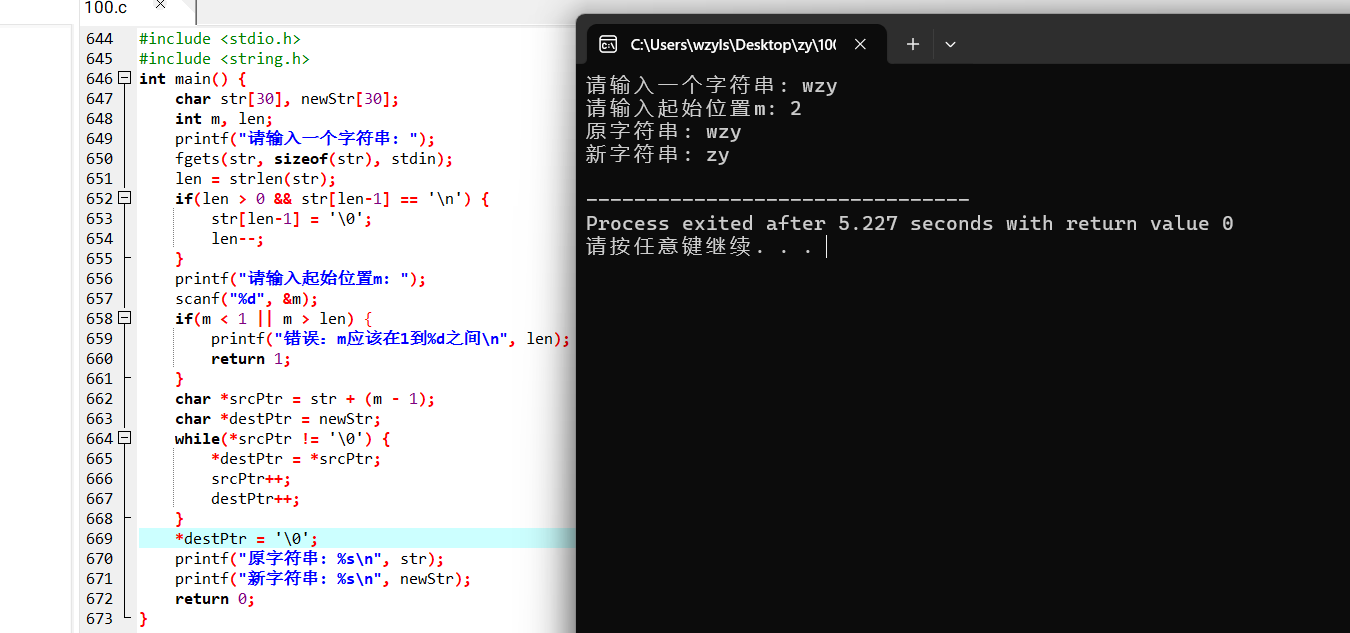The height and width of the screenshot is (633, 1350).
Task: Click the highlighted *destPtr = '\0'; line
Action: 247,538
